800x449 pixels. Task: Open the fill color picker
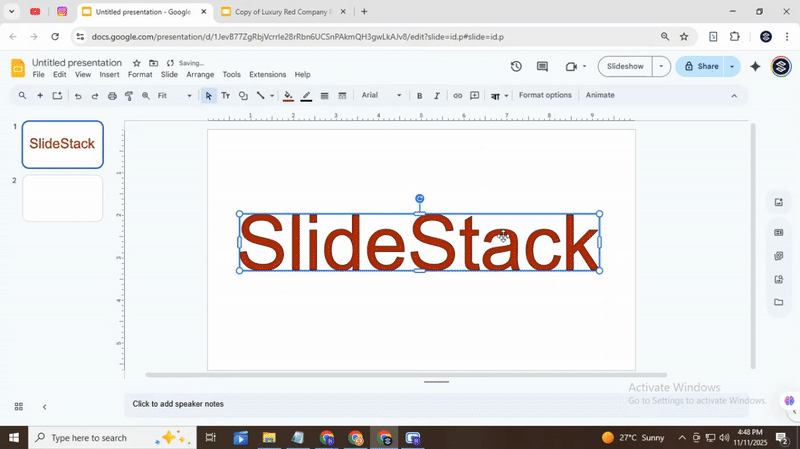[288, 96]
